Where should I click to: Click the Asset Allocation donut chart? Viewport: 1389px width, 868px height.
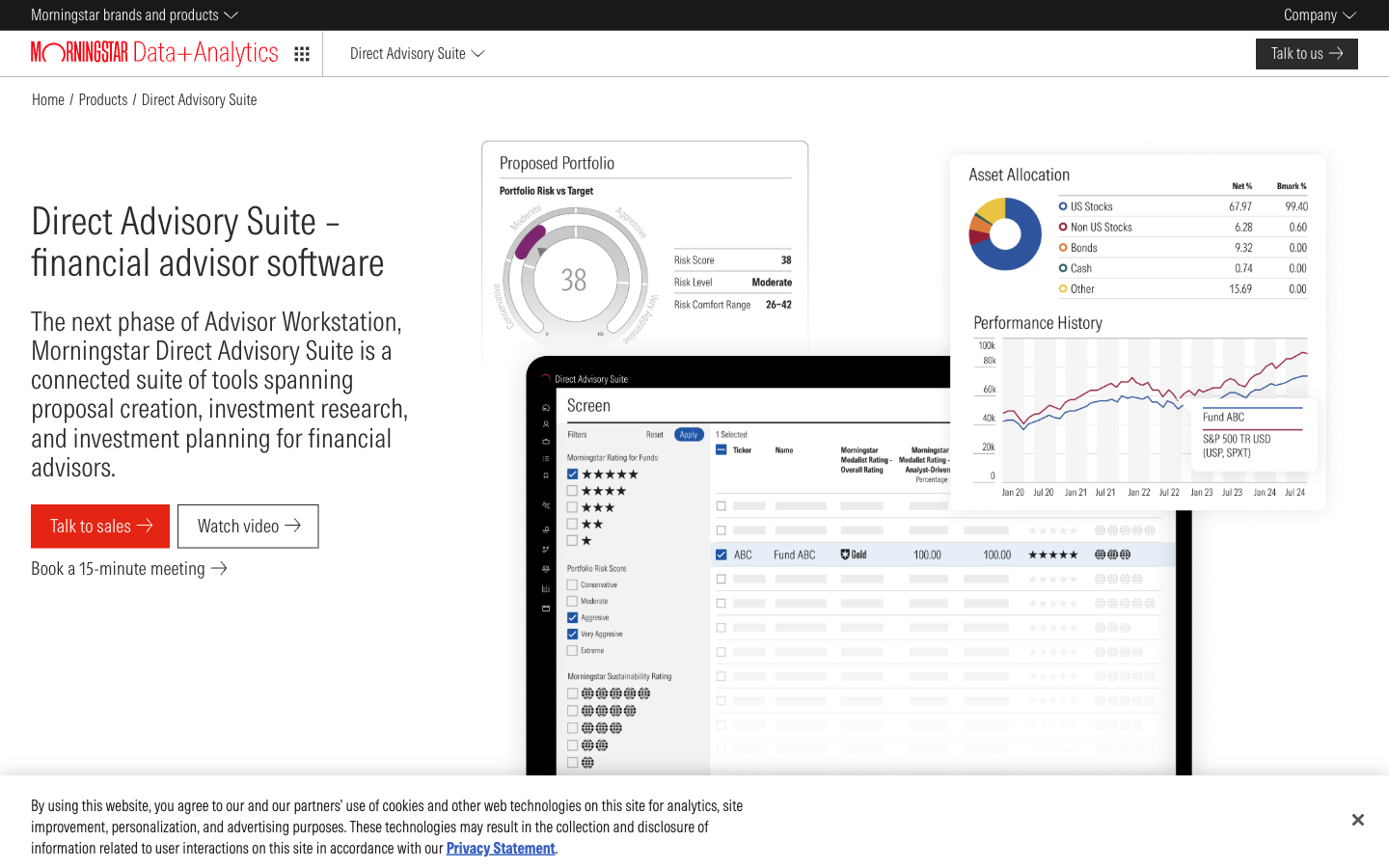[1005, 233]
